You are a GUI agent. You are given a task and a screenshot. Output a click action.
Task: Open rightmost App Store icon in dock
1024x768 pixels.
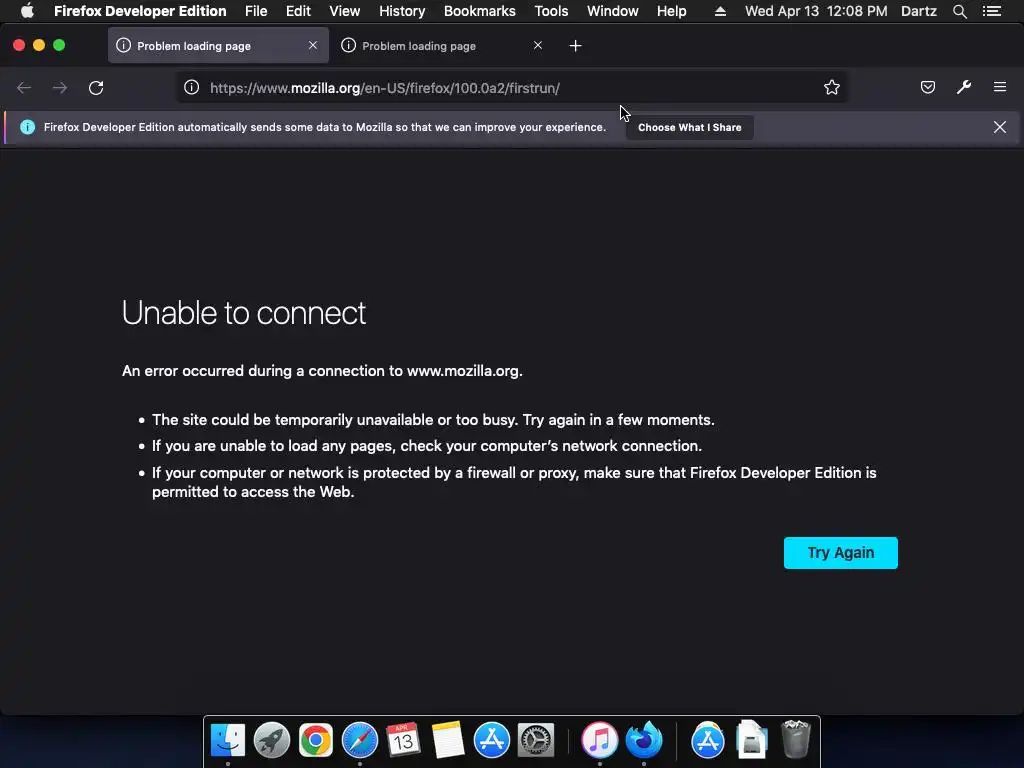707,740
